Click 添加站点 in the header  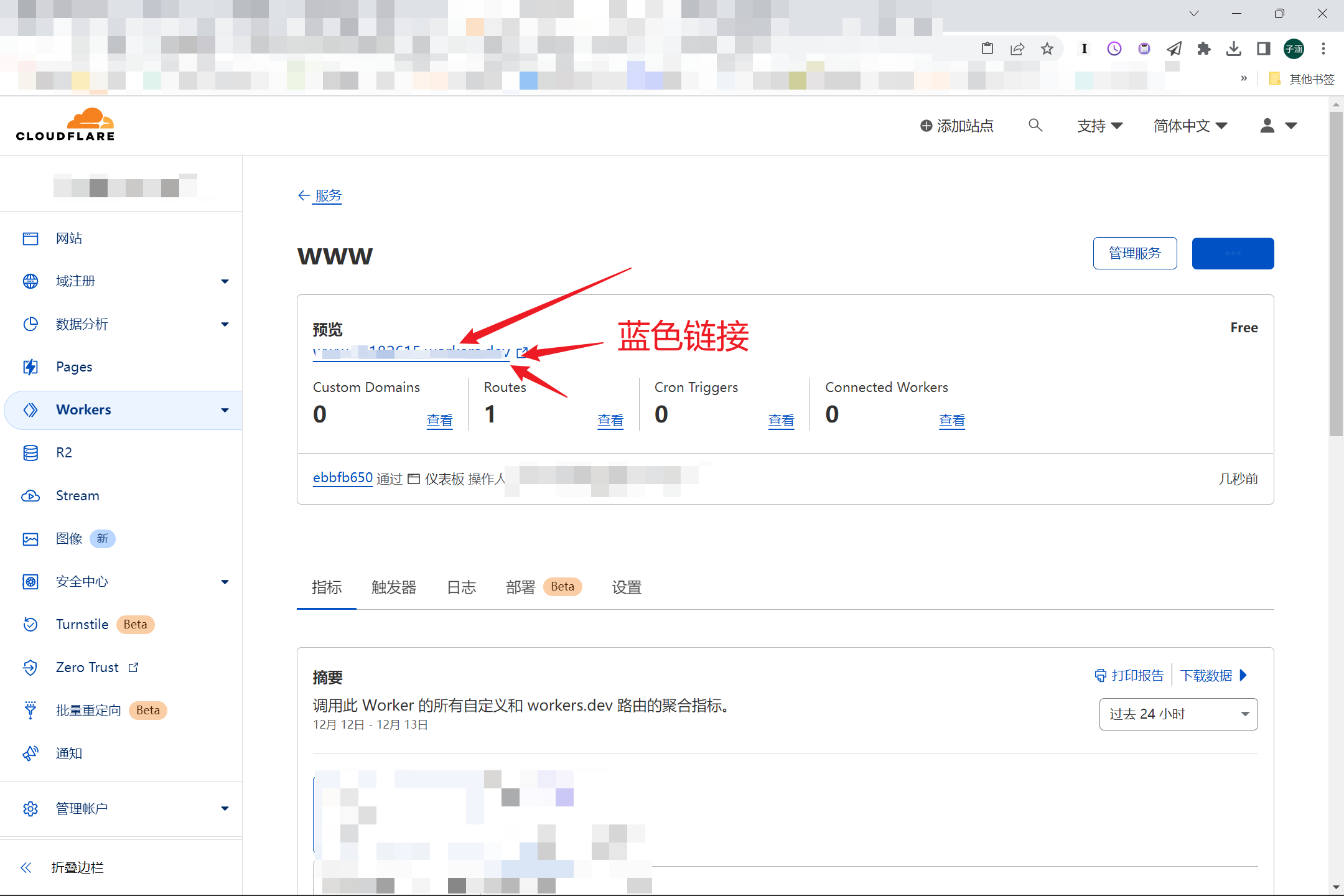(957, 126)
